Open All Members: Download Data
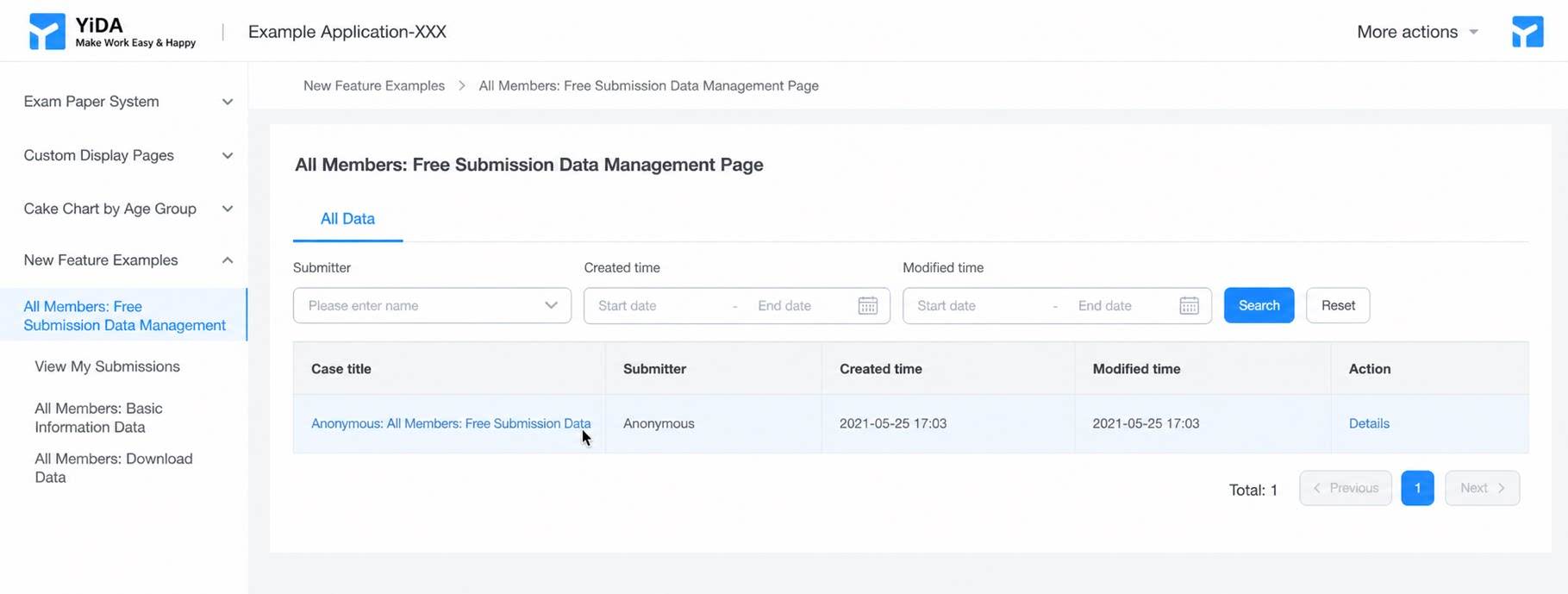1568x594 pixels. [x=113, y=468]
